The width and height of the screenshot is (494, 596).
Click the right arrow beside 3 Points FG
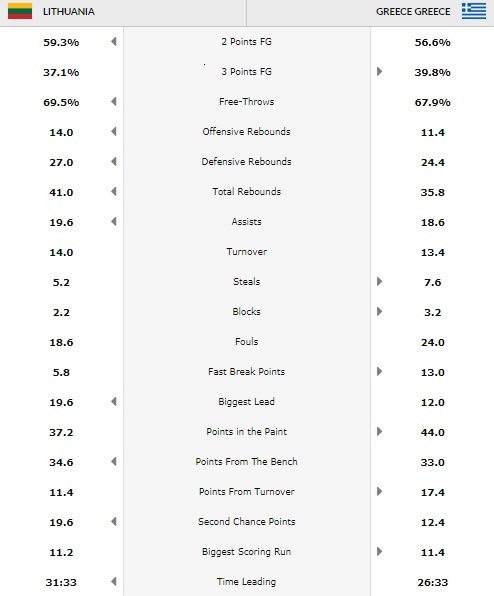click(x=379, y=71)
